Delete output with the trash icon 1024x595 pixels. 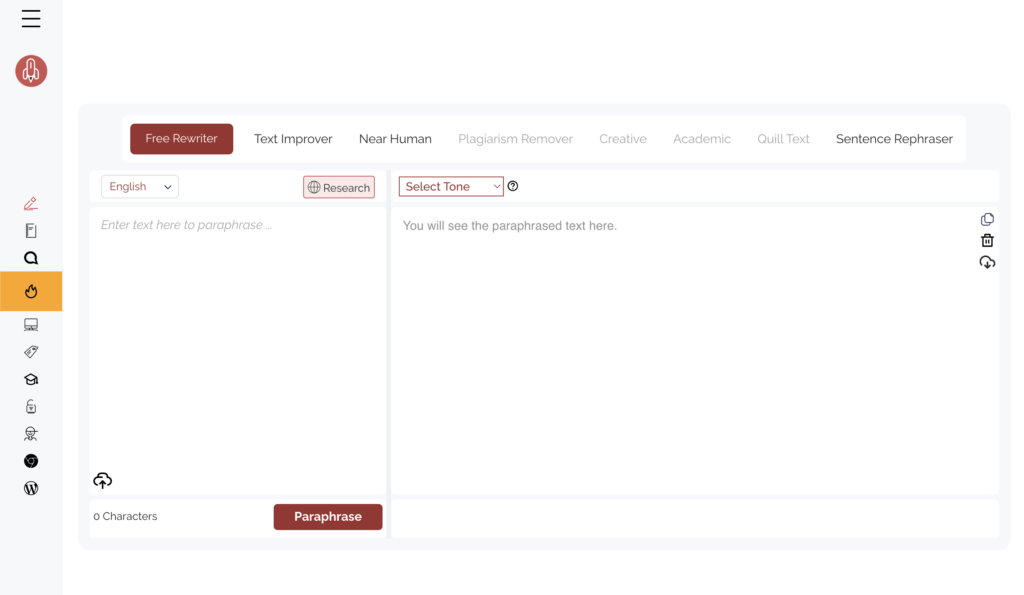pyautogui.click(x=987, y=240)
